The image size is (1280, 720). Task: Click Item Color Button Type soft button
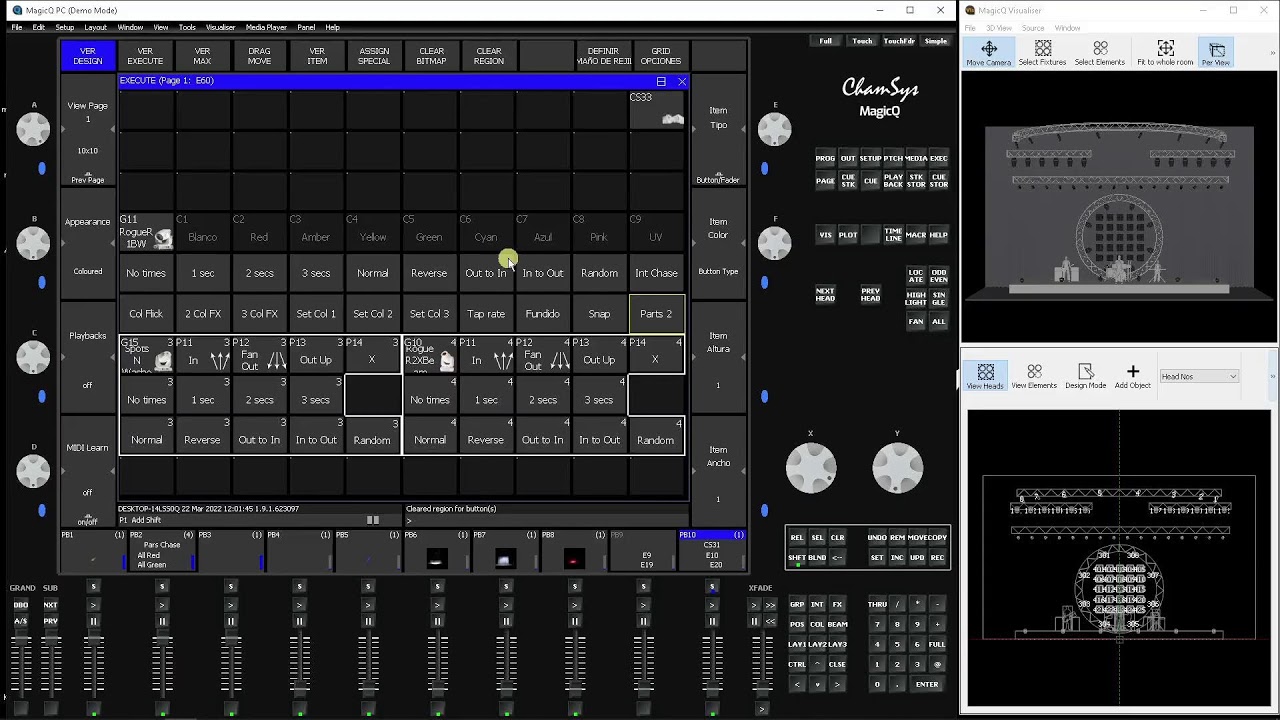click(718, 245)
